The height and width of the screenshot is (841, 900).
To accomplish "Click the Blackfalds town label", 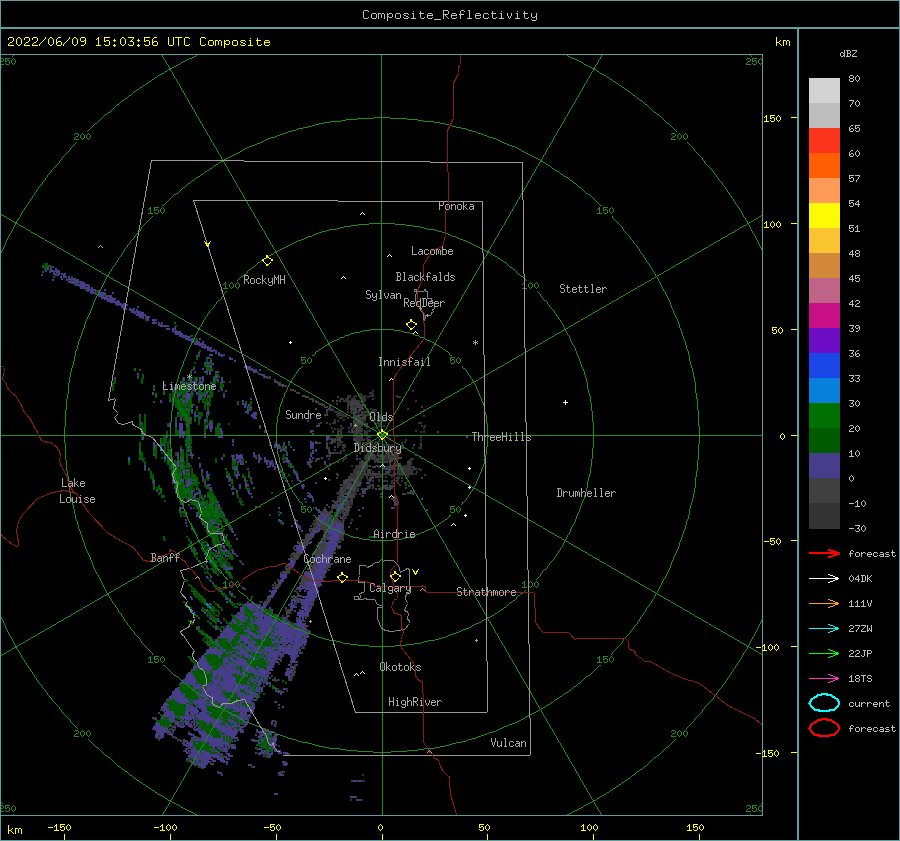I will 425,277.
